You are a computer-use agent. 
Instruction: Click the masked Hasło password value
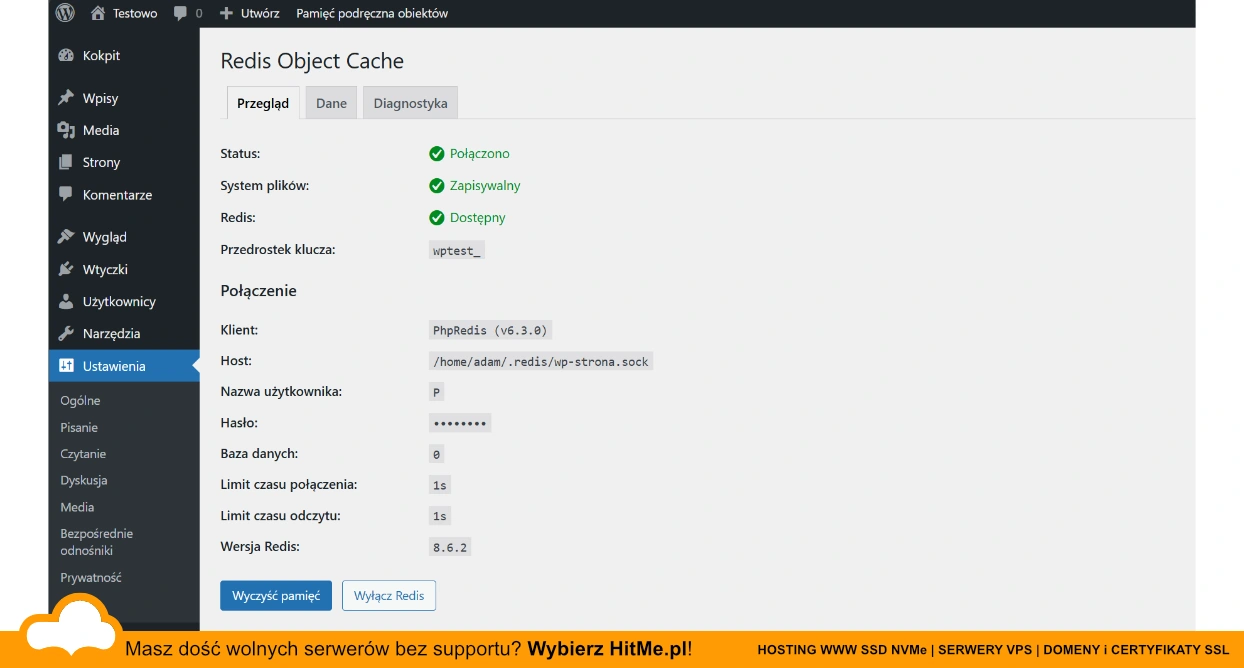point(460,423)
